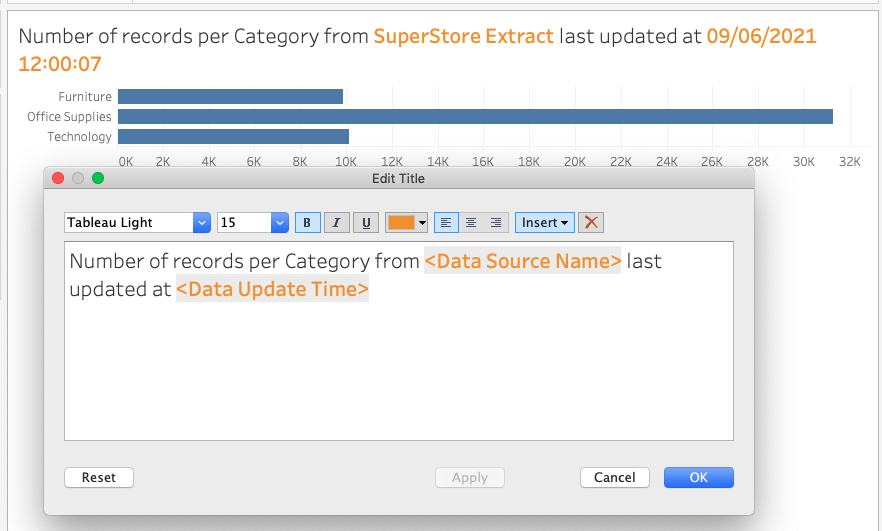This screenshot has height=531, width=882.
Task: Toggle underline text formatting
Action: (x=366, y=223)
